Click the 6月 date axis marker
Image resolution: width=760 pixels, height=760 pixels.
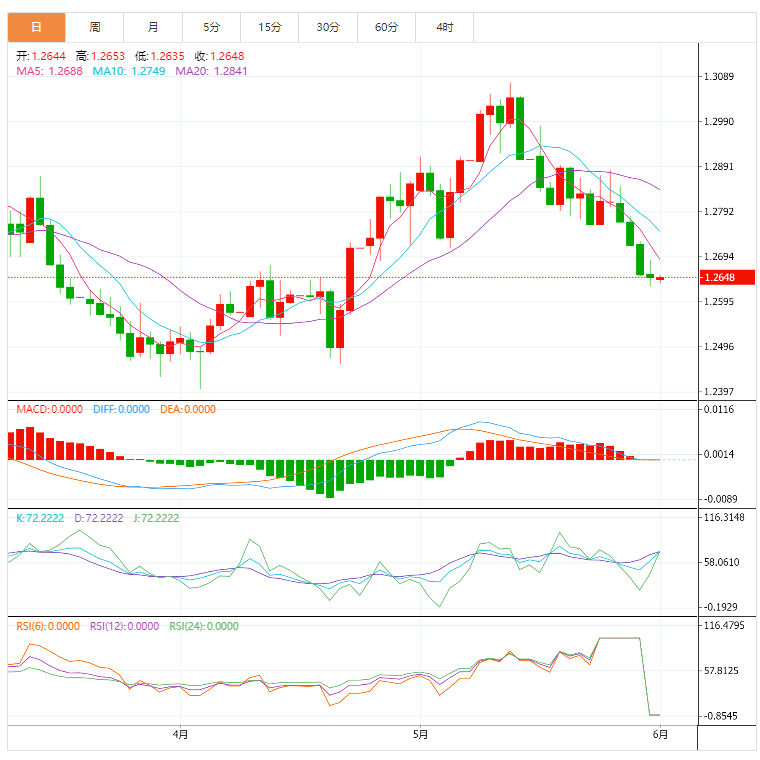pyautogui.click(x=660, y=735)
